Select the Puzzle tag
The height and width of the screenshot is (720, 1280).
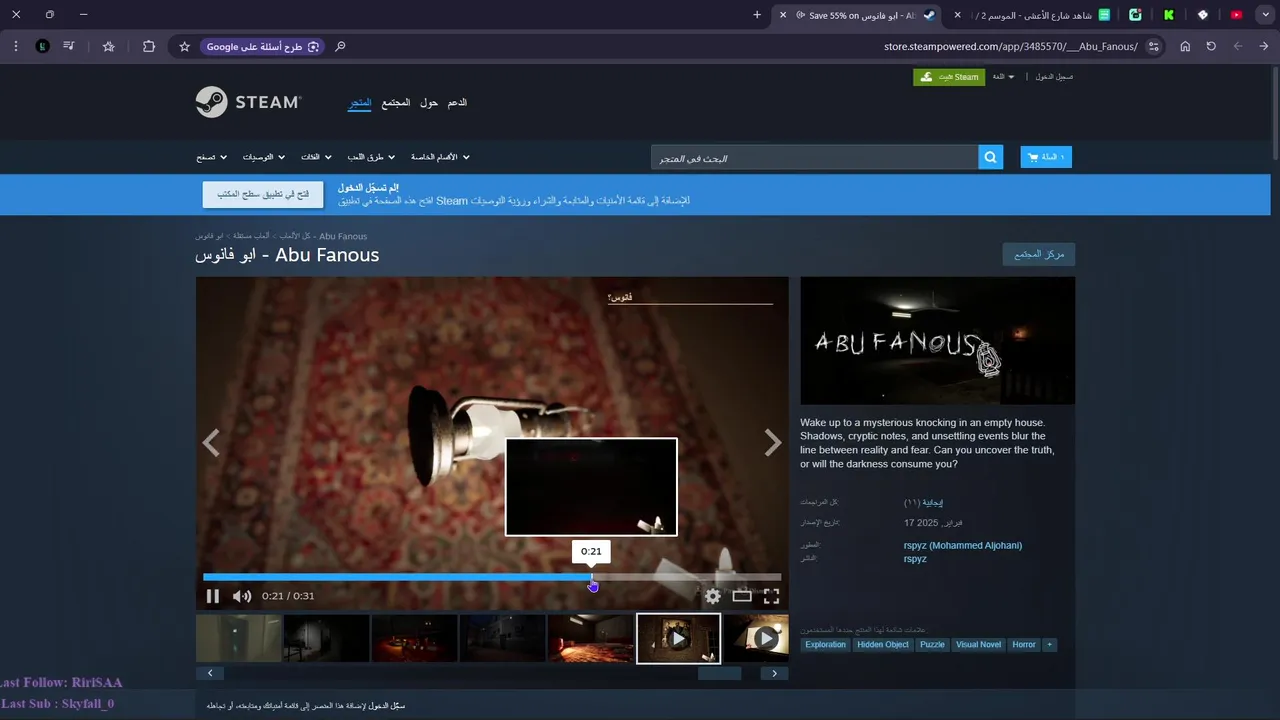coord(932,645)
